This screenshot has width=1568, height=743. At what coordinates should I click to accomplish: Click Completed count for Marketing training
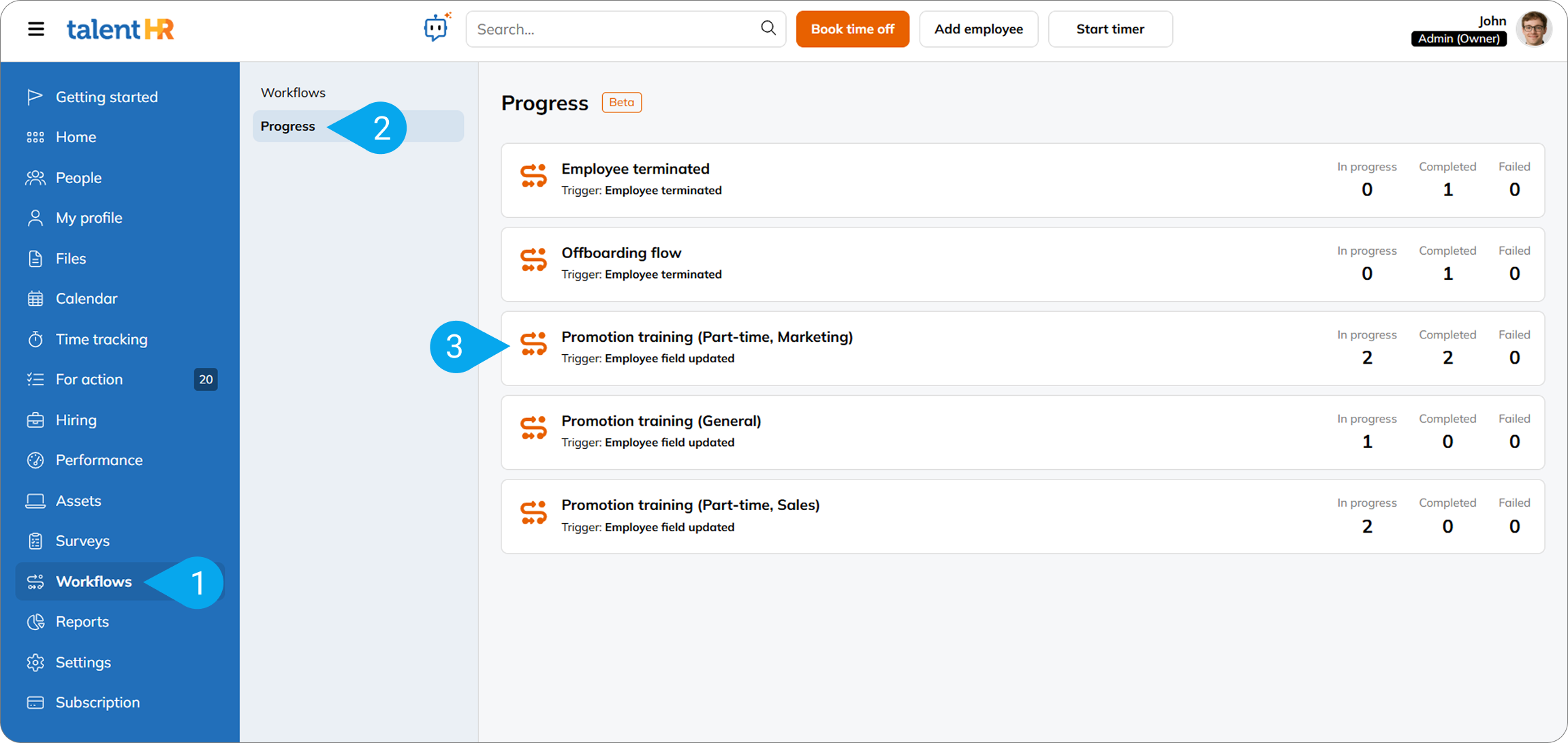coord(1447,358)
